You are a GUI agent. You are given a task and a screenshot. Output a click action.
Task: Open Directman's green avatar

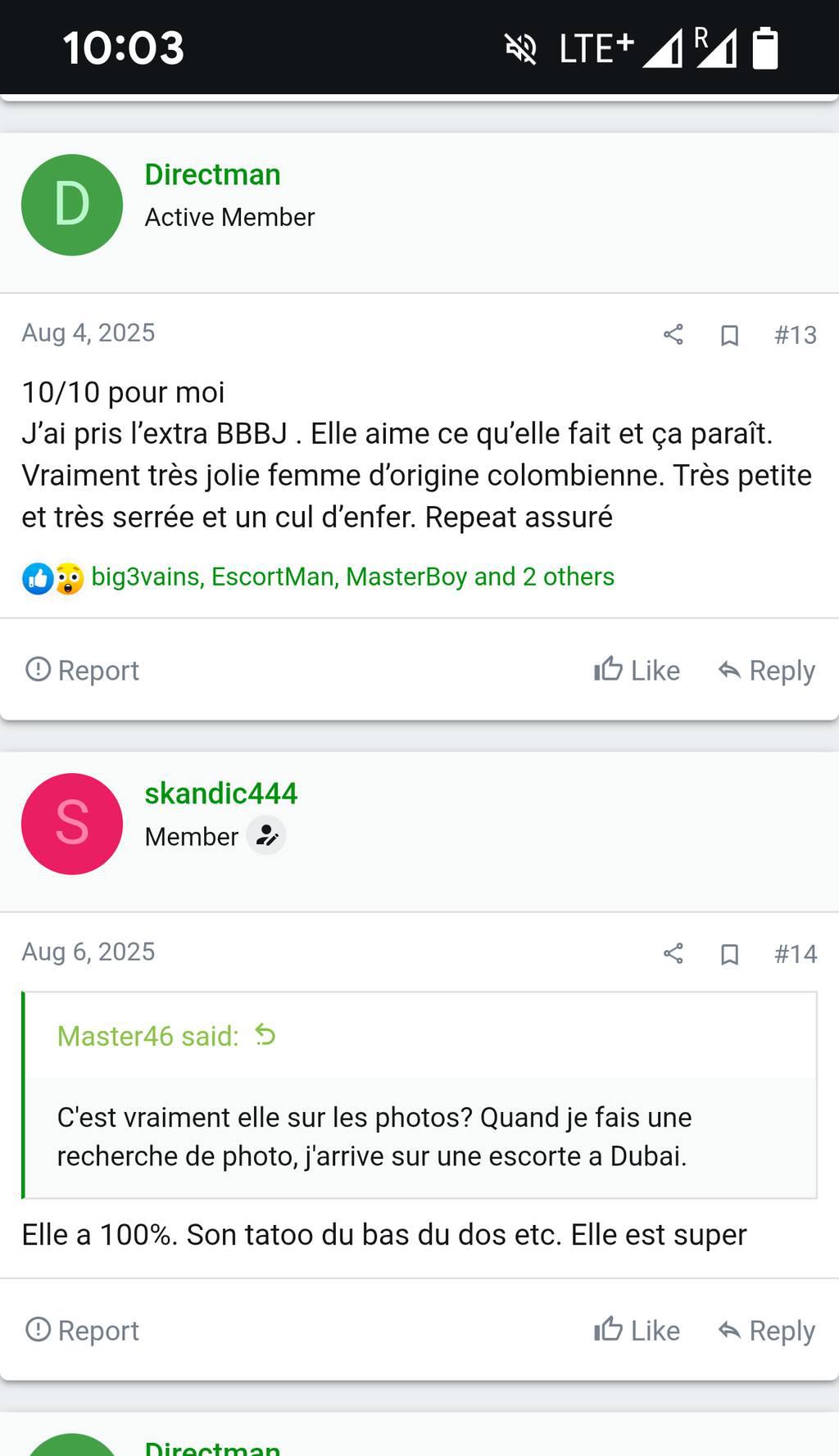pyautogui.click(x=72, y=205)
